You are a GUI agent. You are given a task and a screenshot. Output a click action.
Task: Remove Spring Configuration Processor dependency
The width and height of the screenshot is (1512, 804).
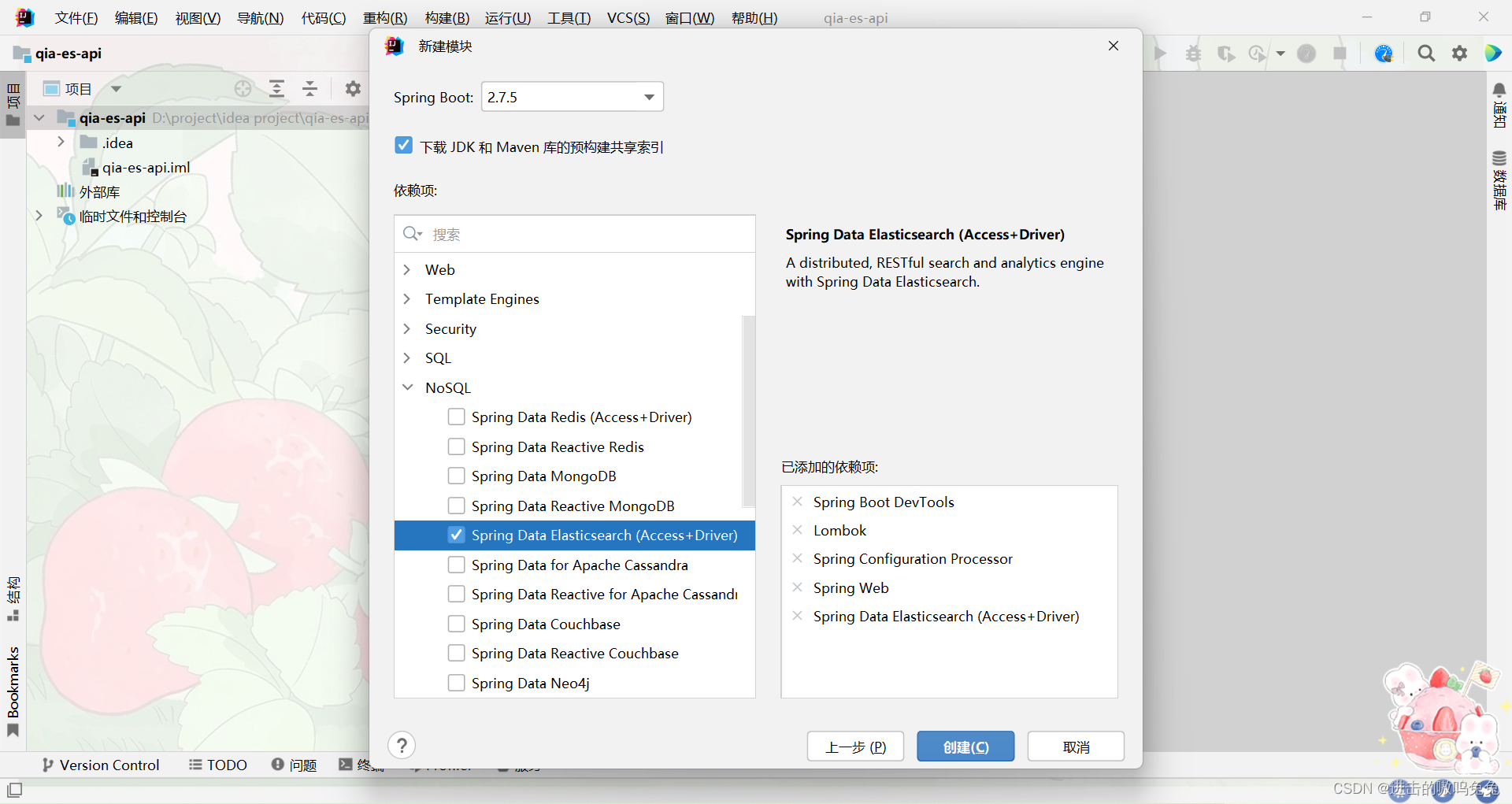[798, 558]
